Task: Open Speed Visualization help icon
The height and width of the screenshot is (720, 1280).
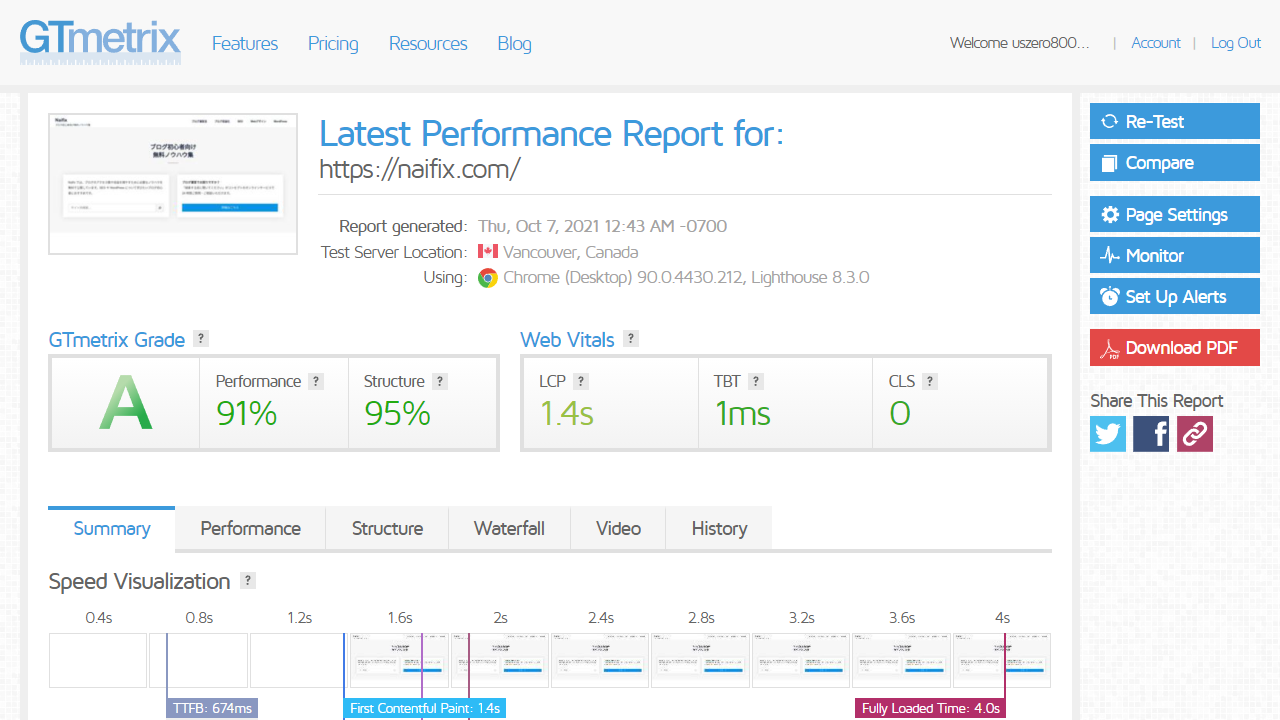Action: (248, 580)
